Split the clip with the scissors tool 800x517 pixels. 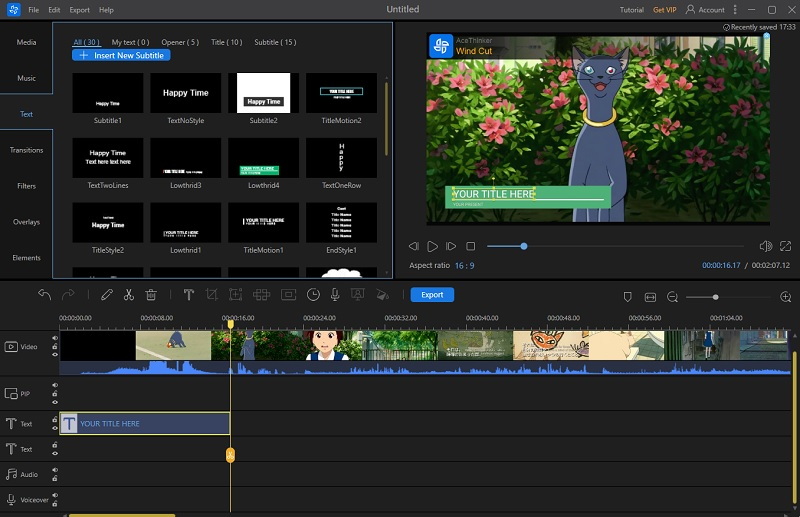pyautogui.click(x=129, y=294)
